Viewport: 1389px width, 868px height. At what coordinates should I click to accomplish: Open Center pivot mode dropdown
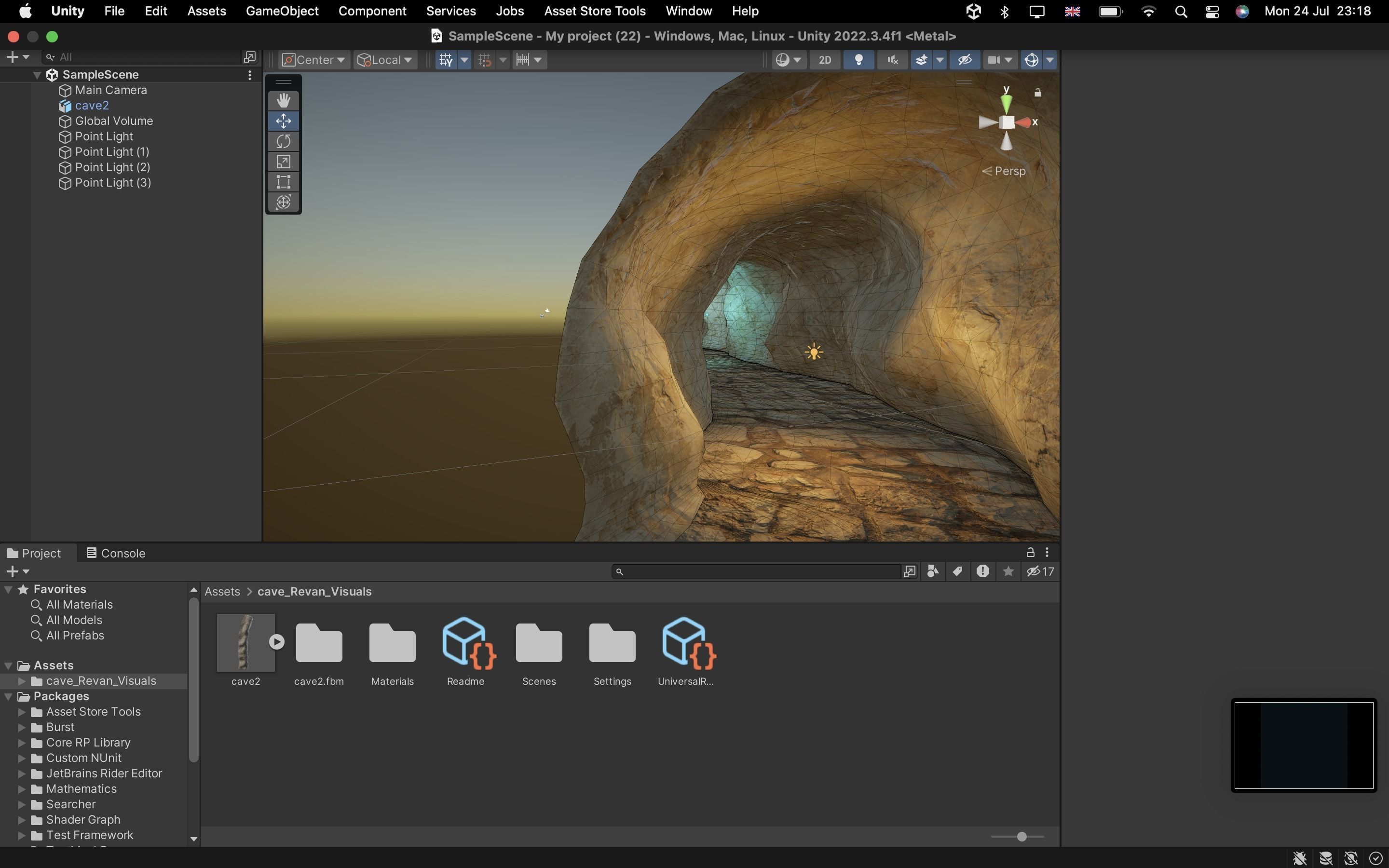[x=314, y=60]
